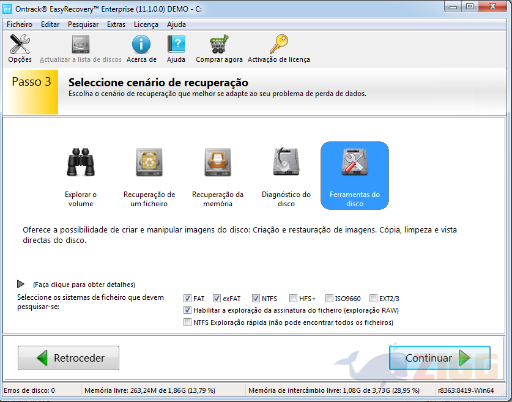512x402 pixels.
Task: Open the Extras menu
Action: click(x=116, y=24)
